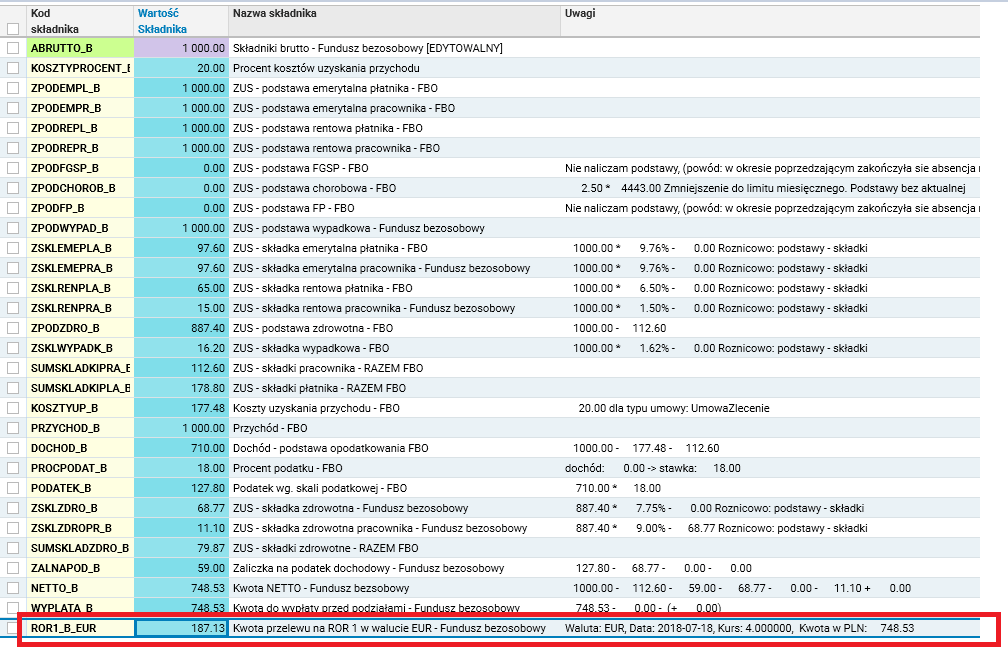Viewport: 1008px width, 656px height.
Task: Click 'ZUS - podstawa FP - FBO' name
Action: click(x=294, y=208)
